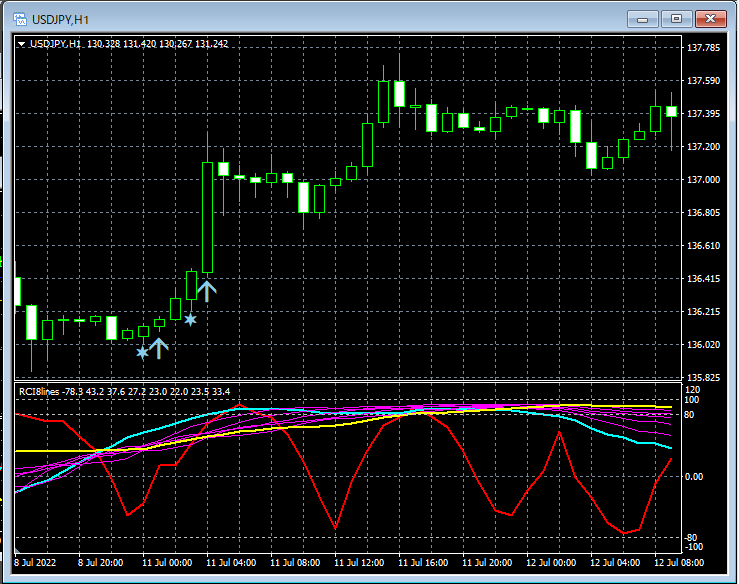Screen dimensions: 739x584
Task: Maximize the USDJPY,H1 chart window
Action: tap(676, 19)
